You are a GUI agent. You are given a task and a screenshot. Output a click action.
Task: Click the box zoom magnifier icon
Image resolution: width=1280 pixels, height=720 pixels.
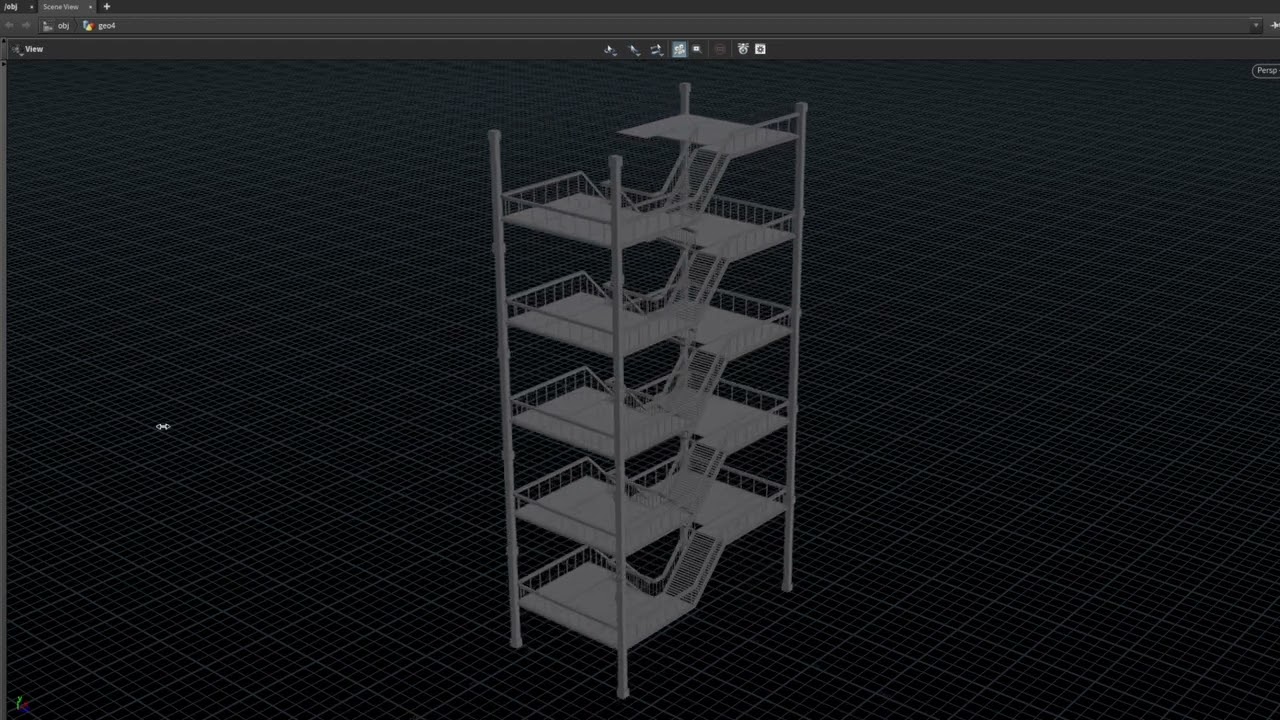click(696, 48)
